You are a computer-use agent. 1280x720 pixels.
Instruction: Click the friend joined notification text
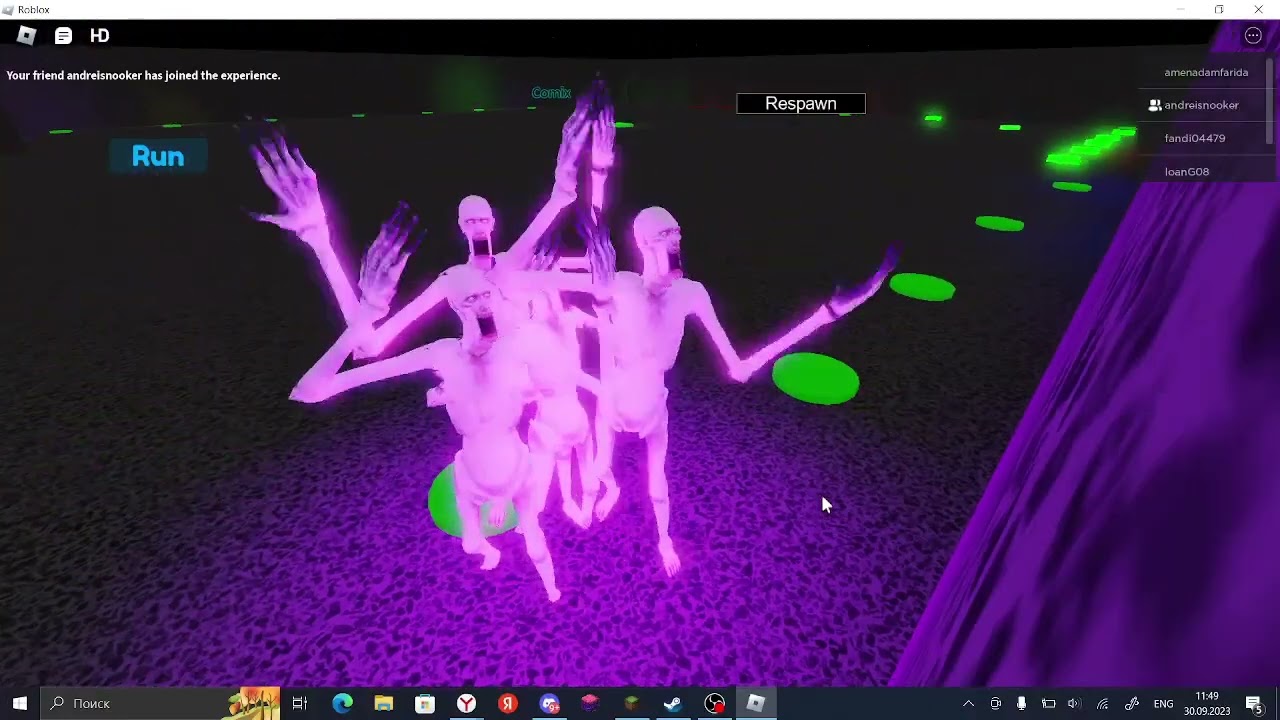click(143, 75)
